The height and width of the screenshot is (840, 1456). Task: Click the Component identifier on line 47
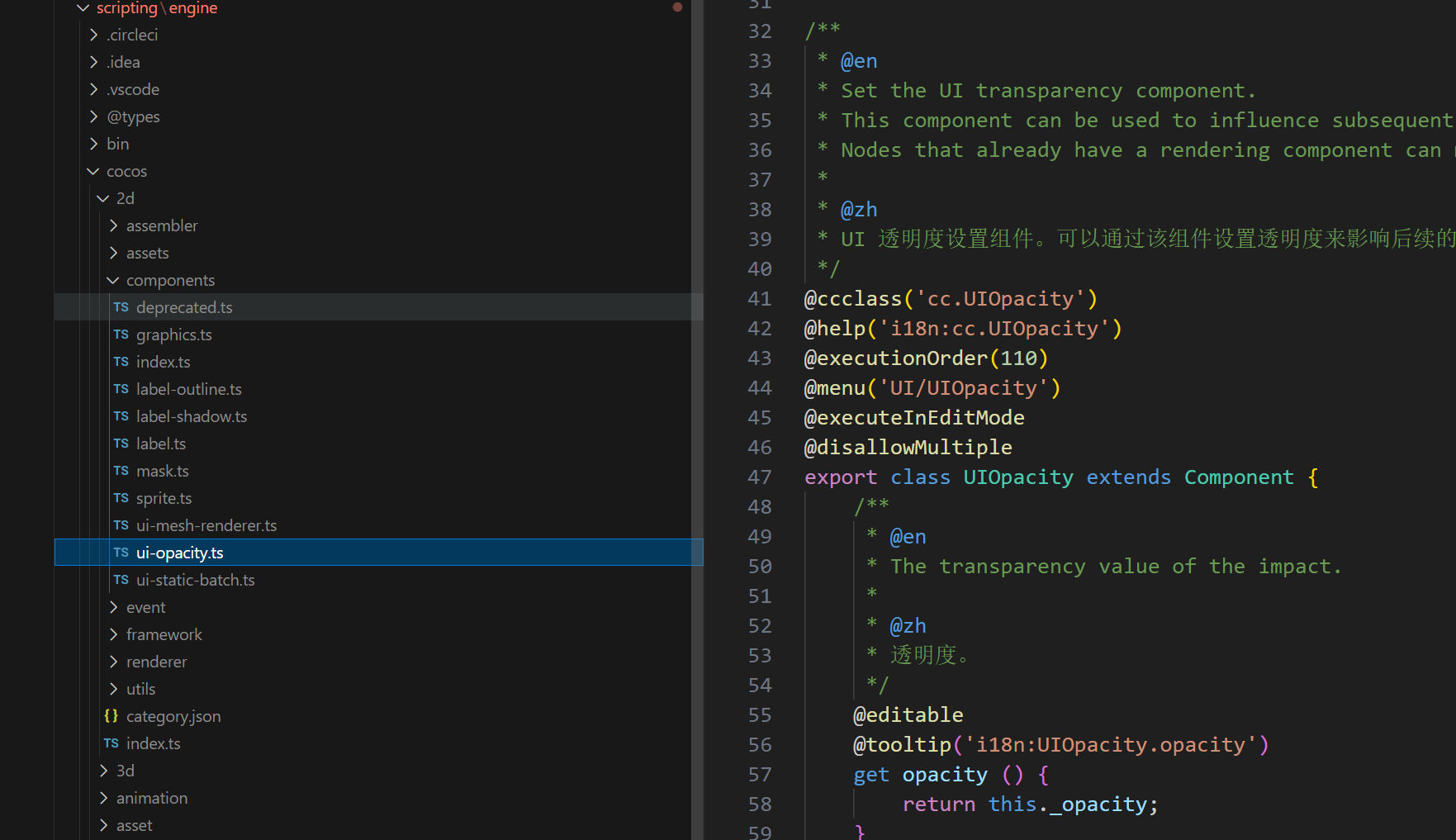coord(1239,477)
